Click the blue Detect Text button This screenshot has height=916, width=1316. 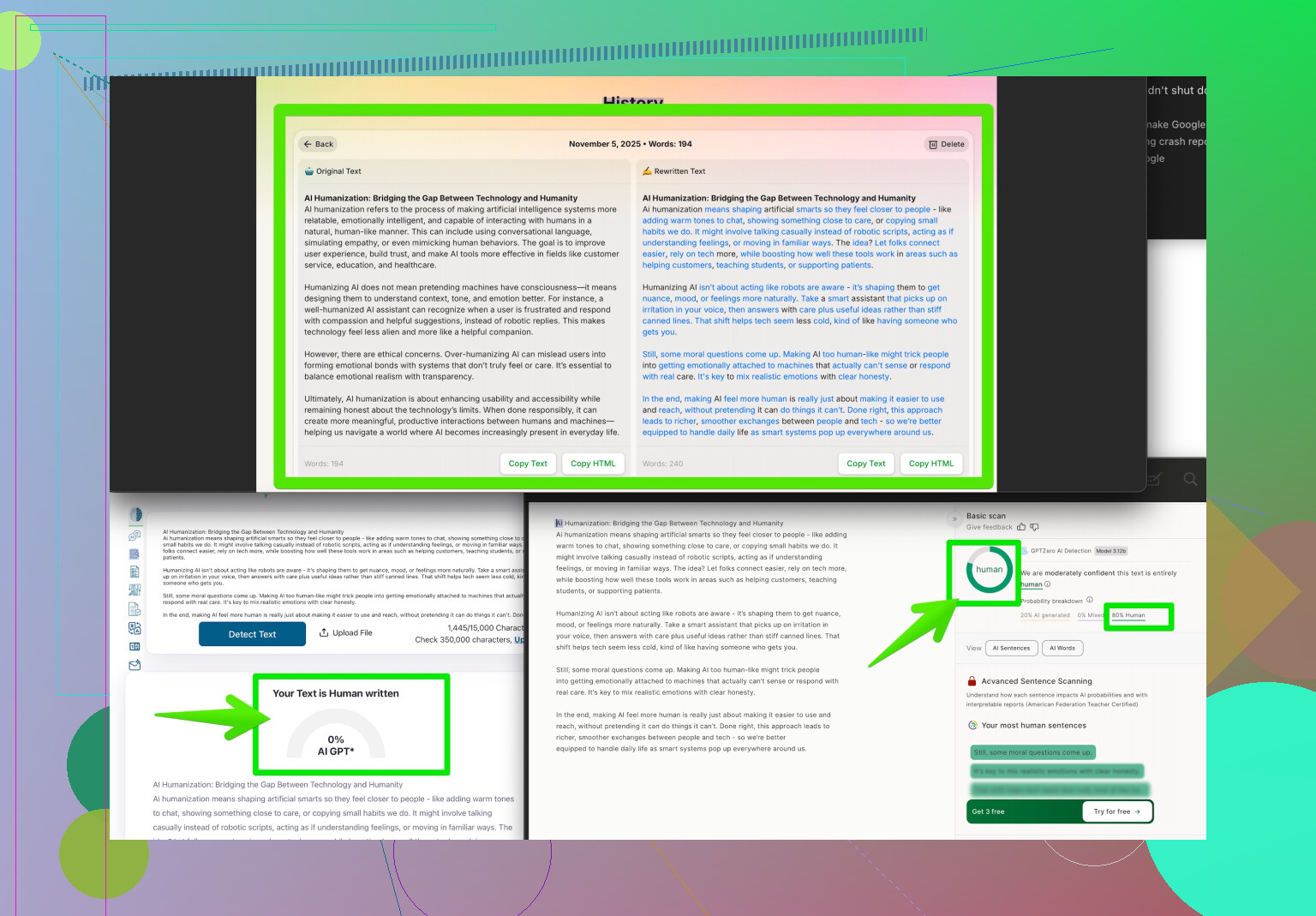click(252, 634)
